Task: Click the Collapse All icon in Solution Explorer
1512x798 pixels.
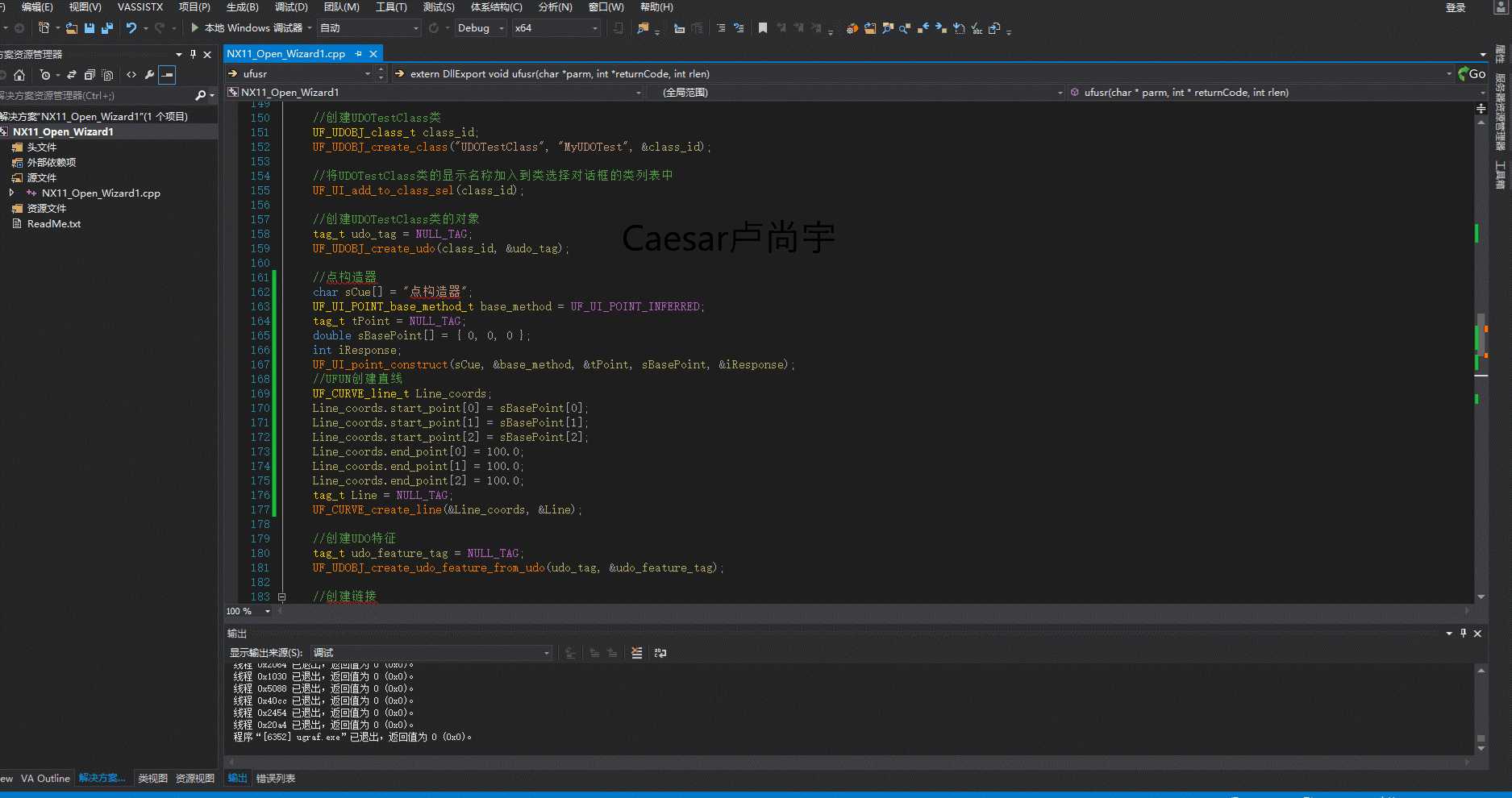Action: 90,75
